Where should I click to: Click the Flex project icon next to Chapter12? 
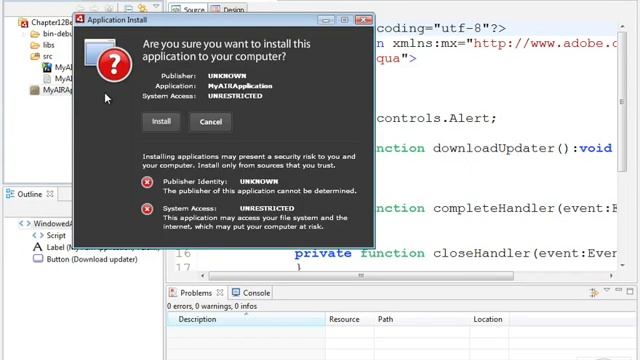click(x=23, y=22)
